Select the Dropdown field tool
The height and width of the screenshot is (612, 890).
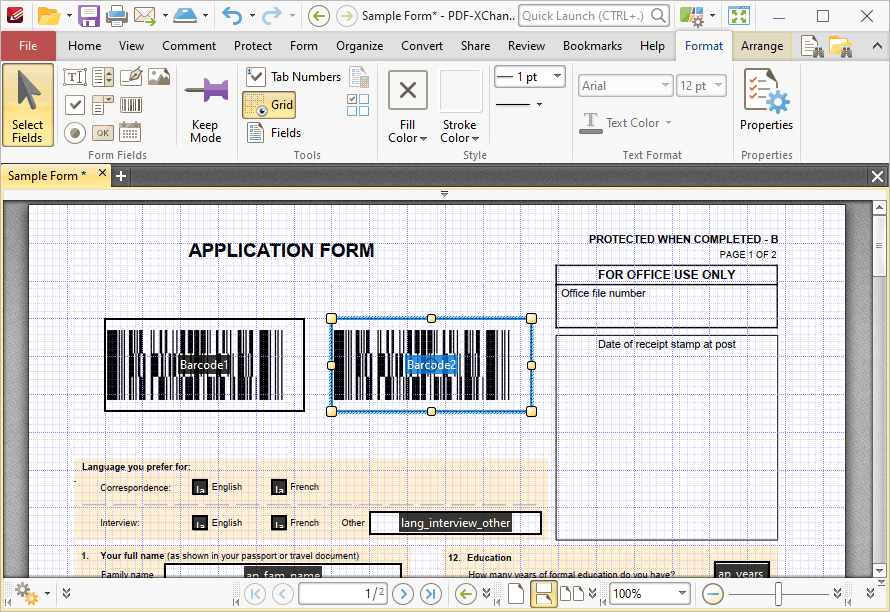(103, 104)
